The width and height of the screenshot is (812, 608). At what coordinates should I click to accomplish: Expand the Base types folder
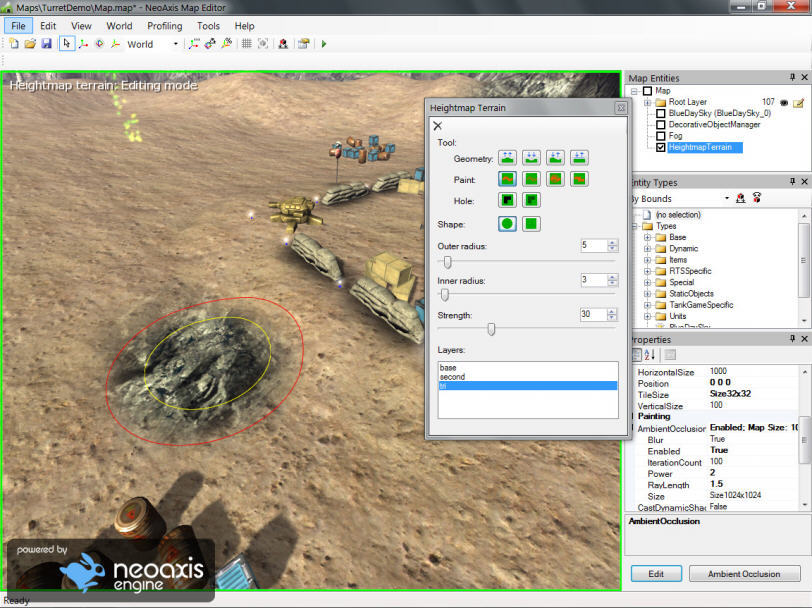point(647,237)
